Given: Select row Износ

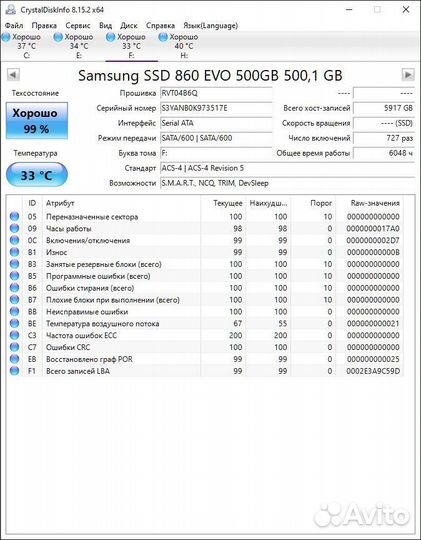Looking at the screenshot, I should click(x=205, y=252).
